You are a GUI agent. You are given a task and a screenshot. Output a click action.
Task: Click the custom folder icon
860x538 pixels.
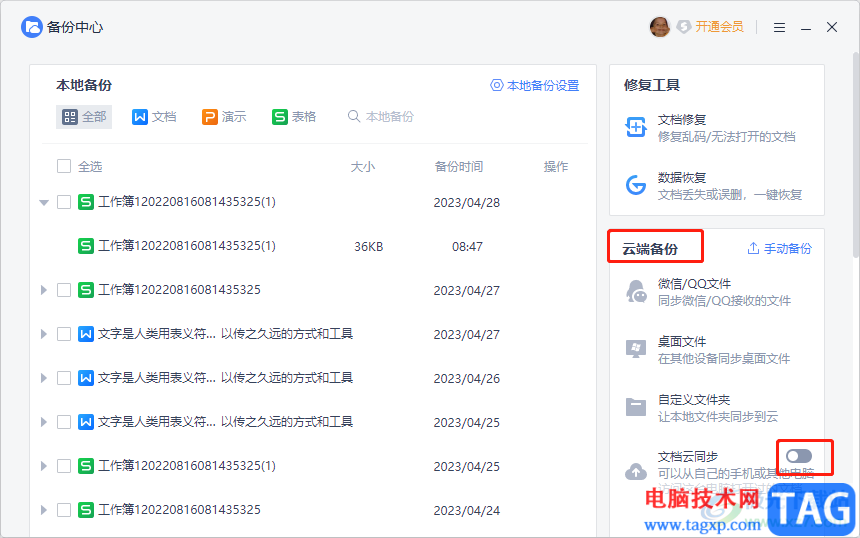click(x=636, y=407)
